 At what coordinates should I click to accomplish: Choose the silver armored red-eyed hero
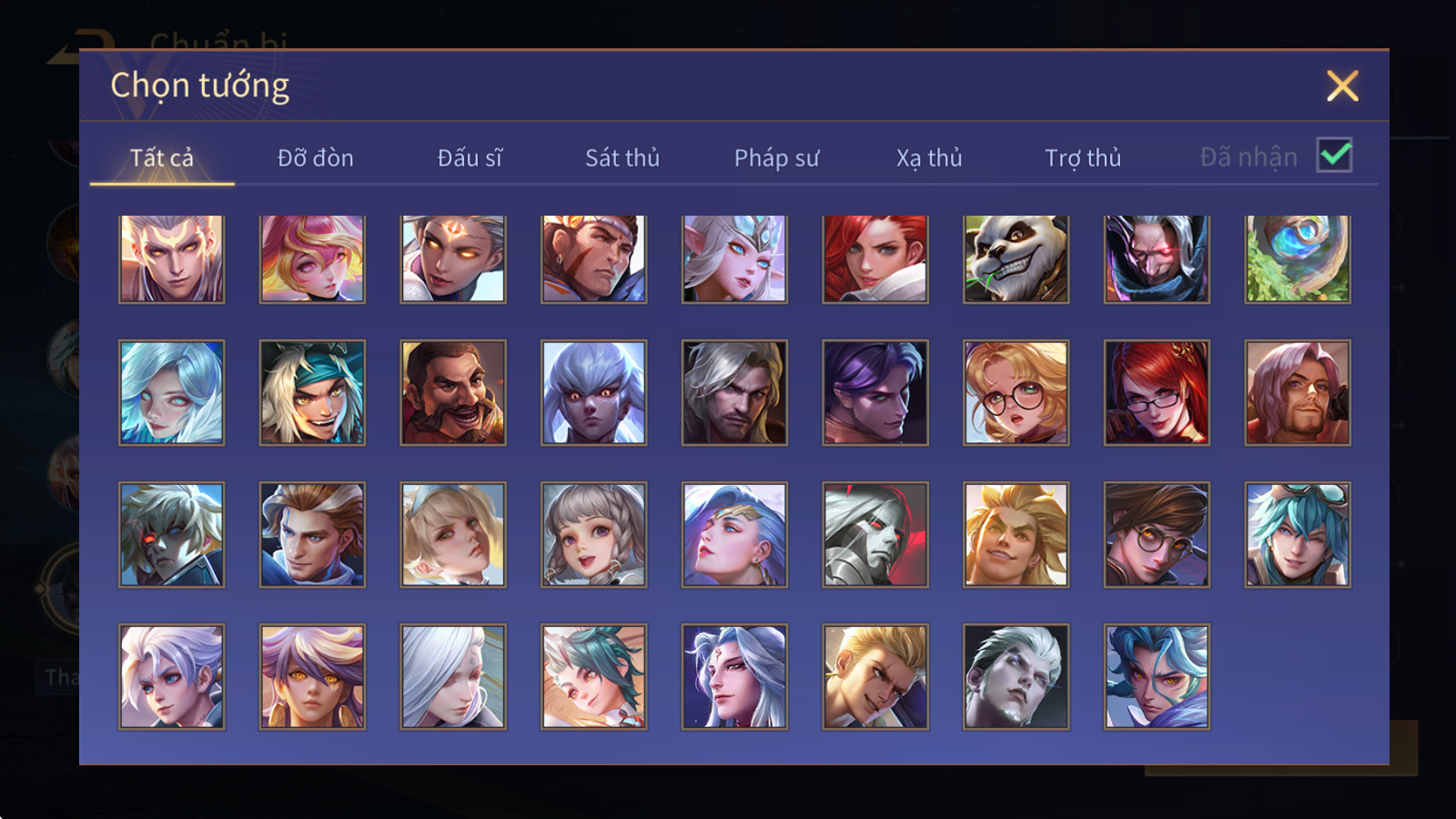875,534
